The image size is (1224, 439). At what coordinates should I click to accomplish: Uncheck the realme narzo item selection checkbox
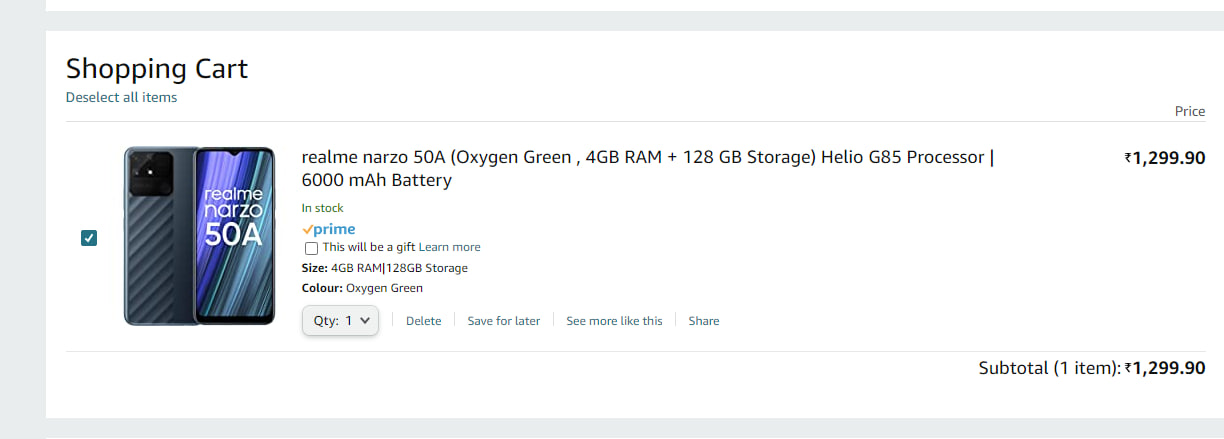(89, 238)
